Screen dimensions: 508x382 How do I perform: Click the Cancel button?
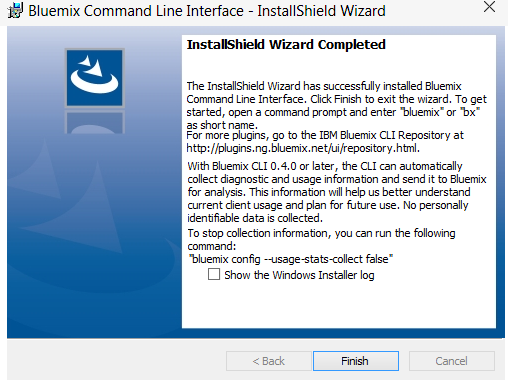tap(452, 361)
